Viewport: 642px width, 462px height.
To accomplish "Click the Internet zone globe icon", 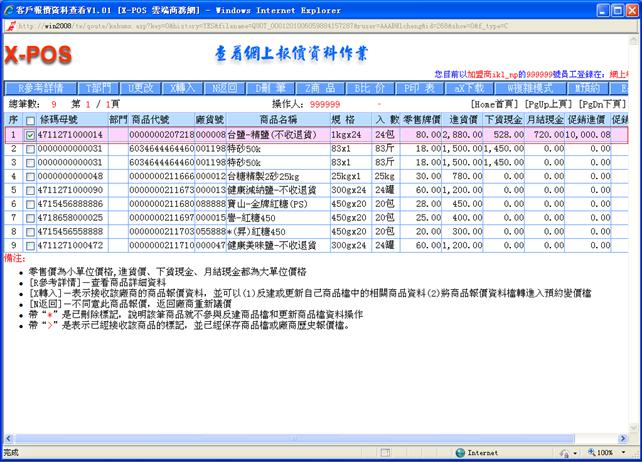I will (458, 453).
